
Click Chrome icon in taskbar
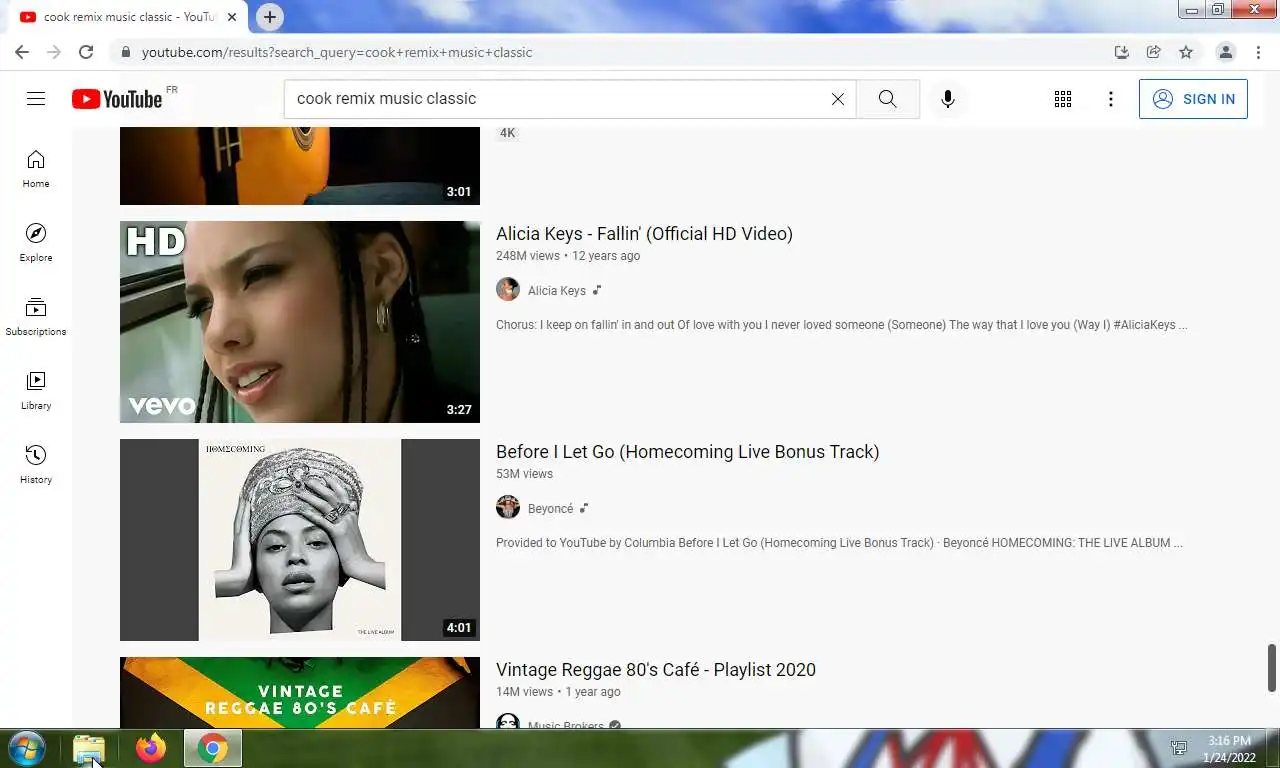pos(213,748)
